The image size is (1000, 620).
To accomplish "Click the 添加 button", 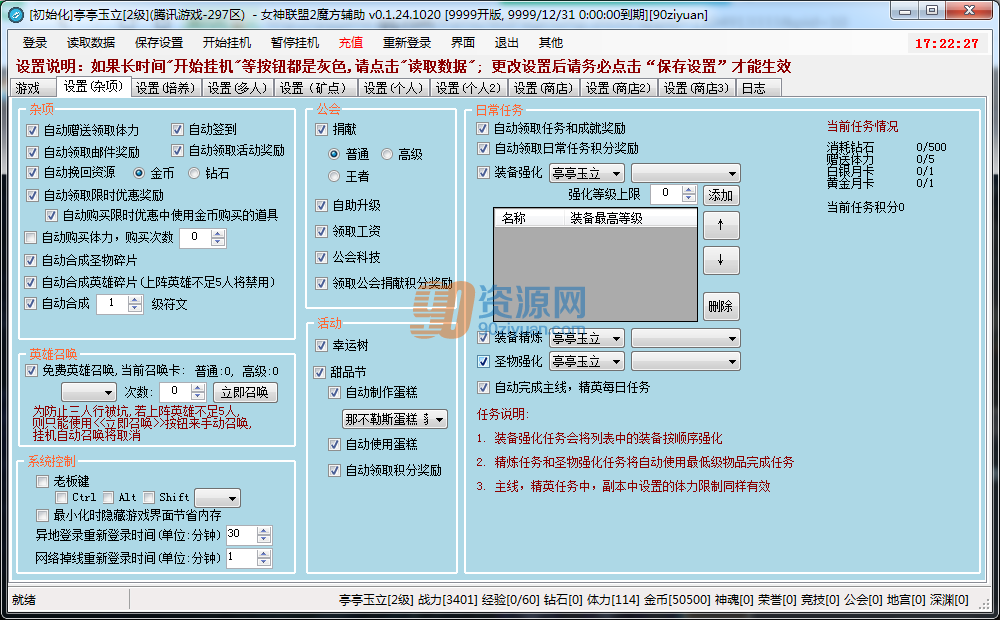I will [x=721, y=195].
